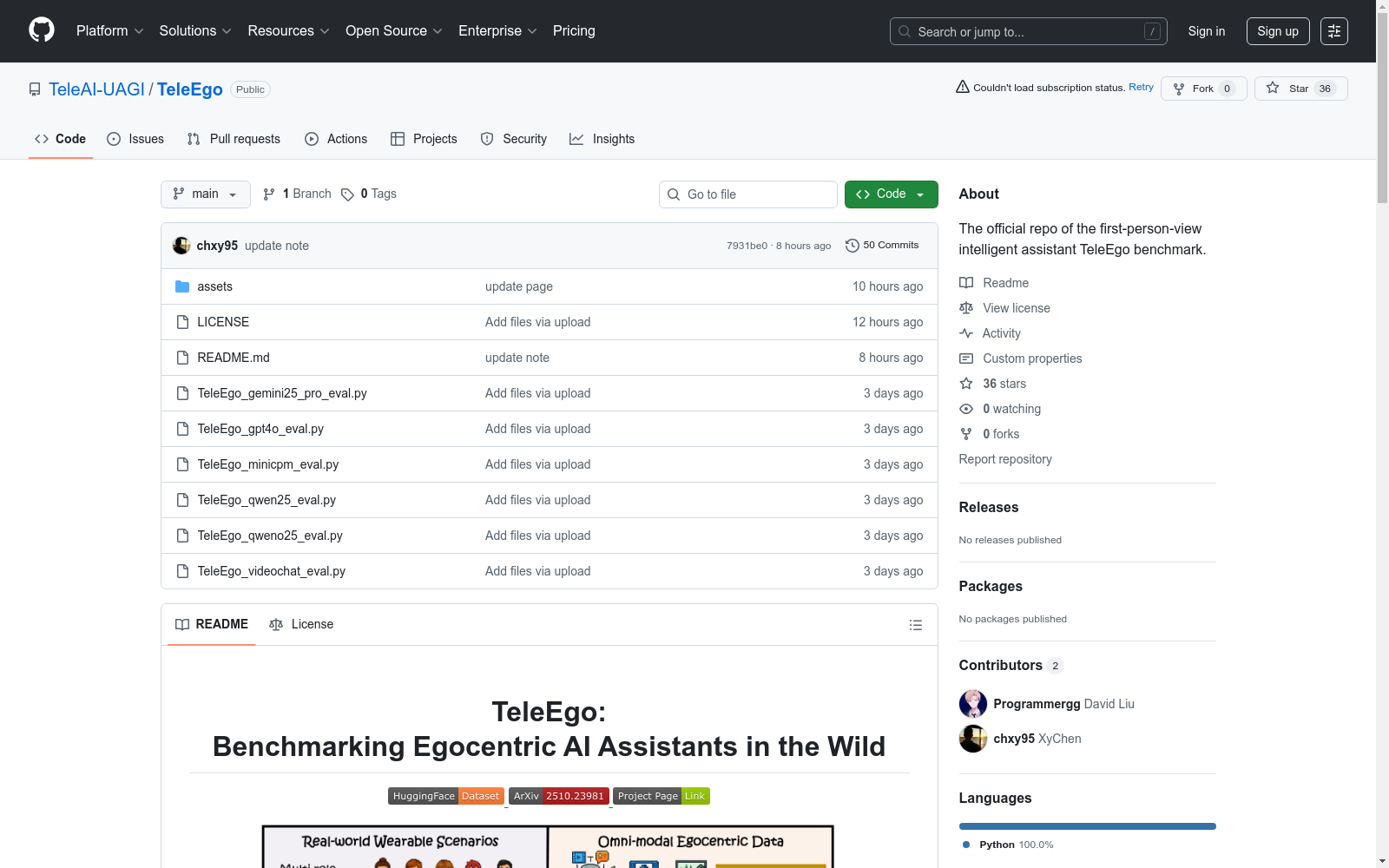The image size is (1389, 868).
Task: View the 0 forks list
Action: coord(990,434)
